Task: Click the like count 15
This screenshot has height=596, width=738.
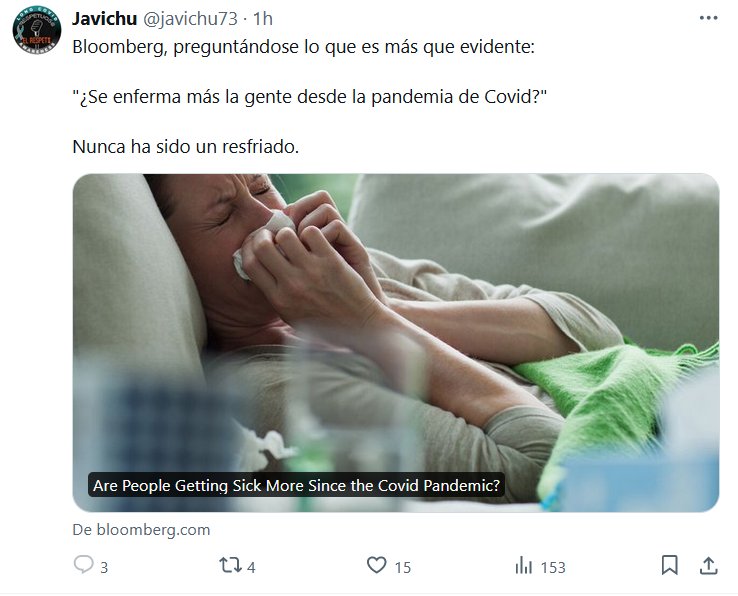Action: coord(402,568)
